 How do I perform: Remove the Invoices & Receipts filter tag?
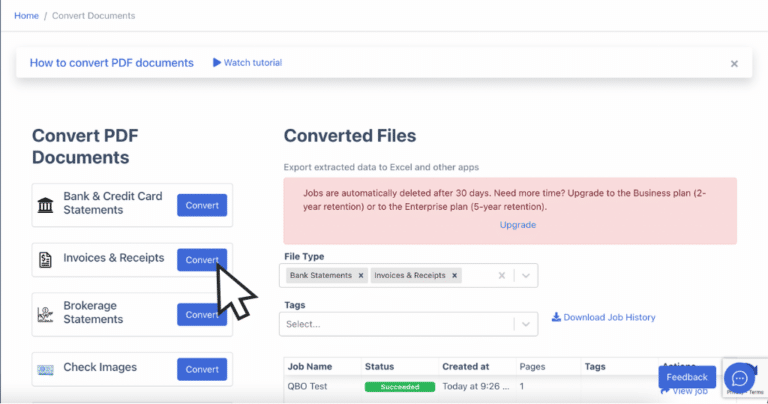(455, 275)
